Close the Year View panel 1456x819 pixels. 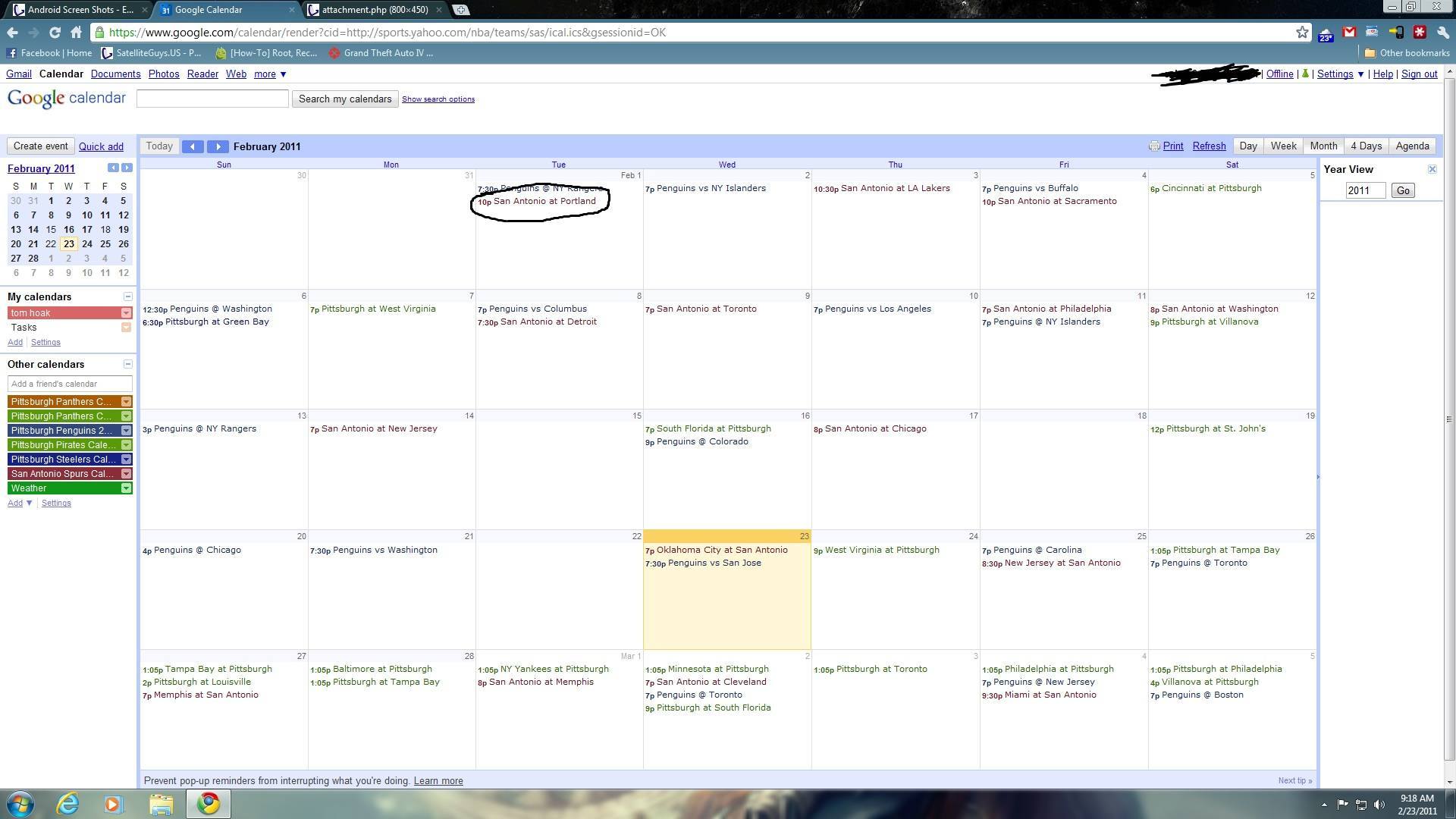click(1432, 169)
